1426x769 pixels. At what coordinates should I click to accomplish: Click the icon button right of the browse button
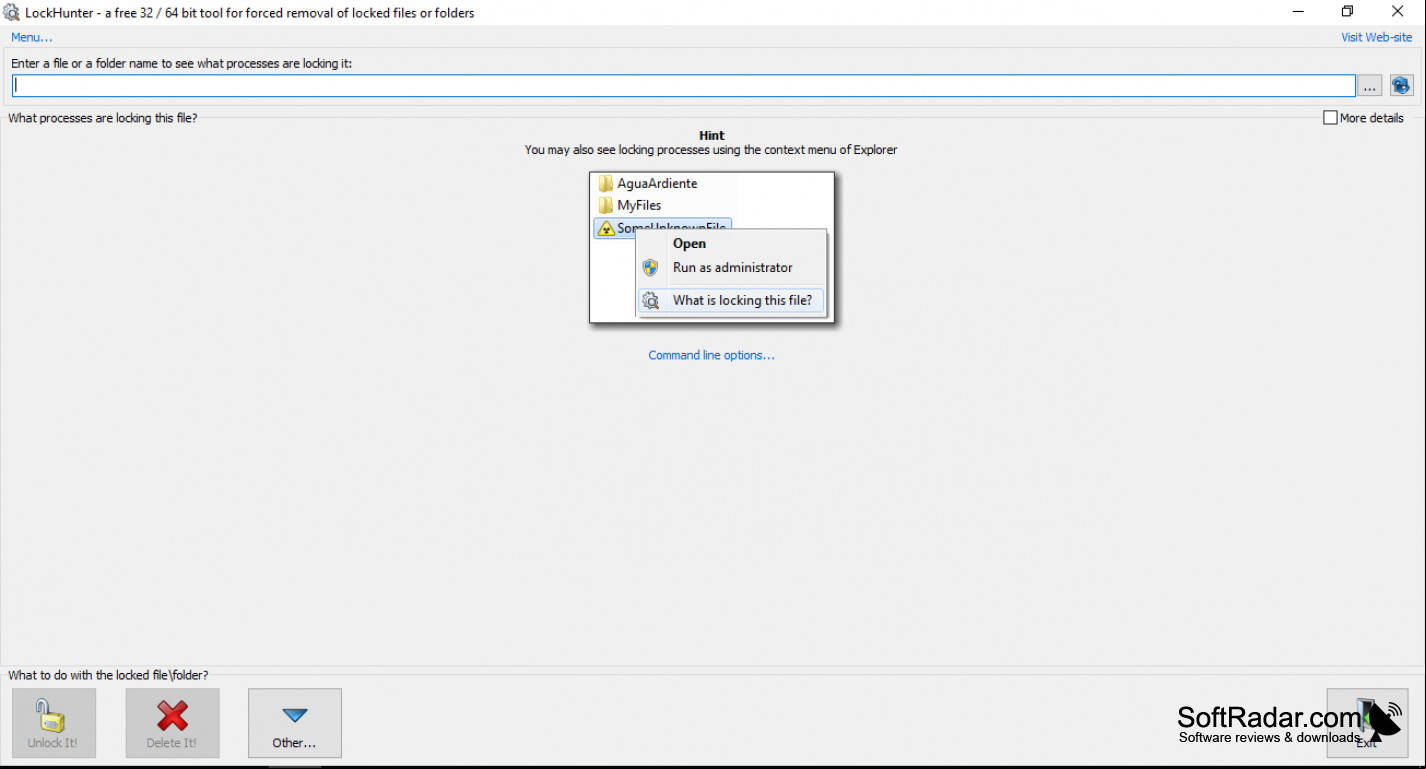coord(1401,86)
